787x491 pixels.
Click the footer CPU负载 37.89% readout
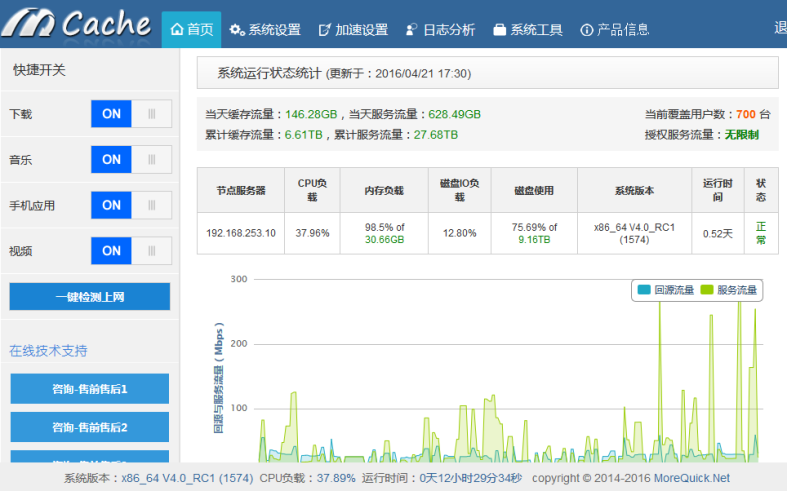click(x=307, y=478)
